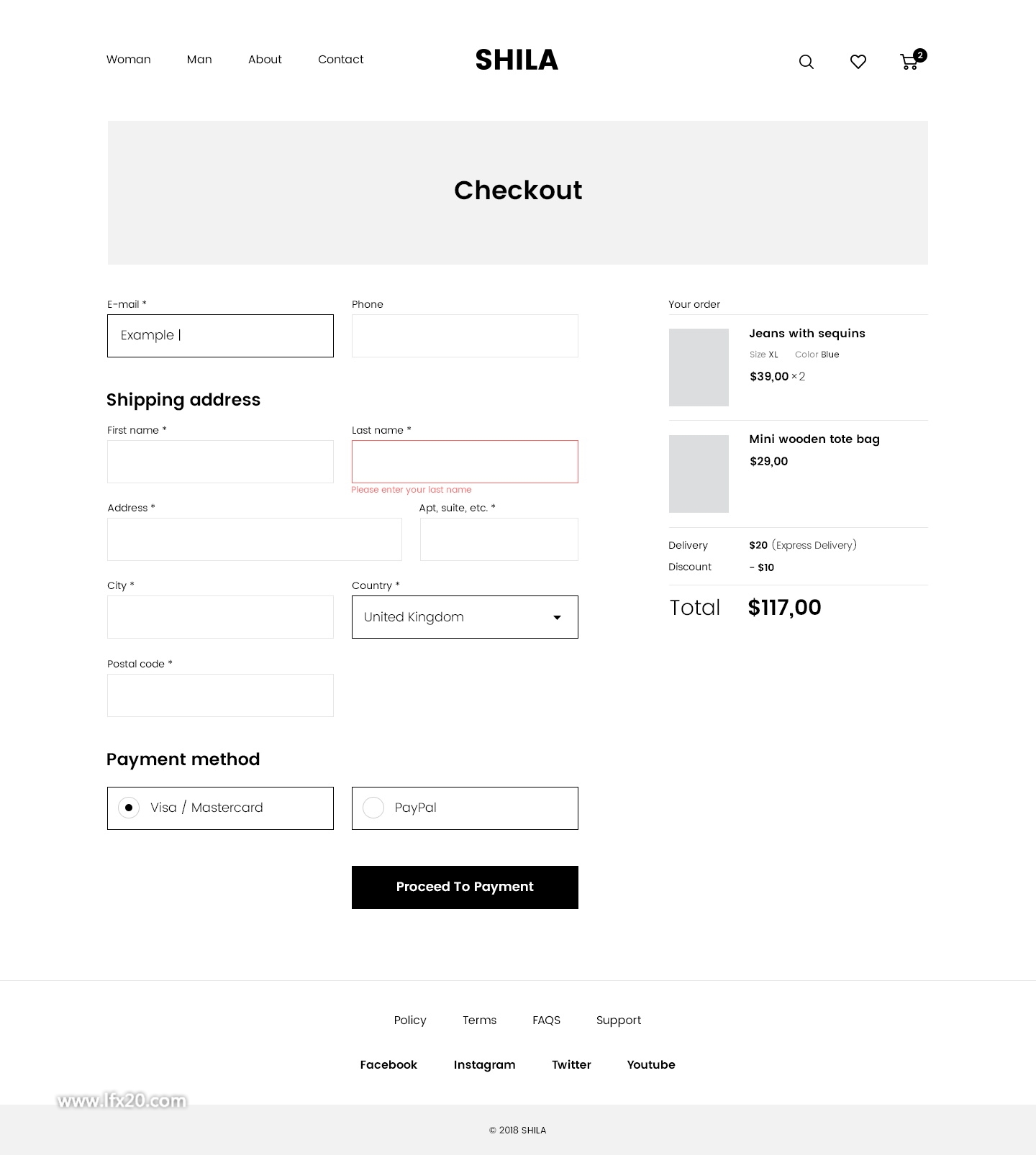Open the FAQS footer link
1036x1155 pixels.
[x=546, y=1021]
